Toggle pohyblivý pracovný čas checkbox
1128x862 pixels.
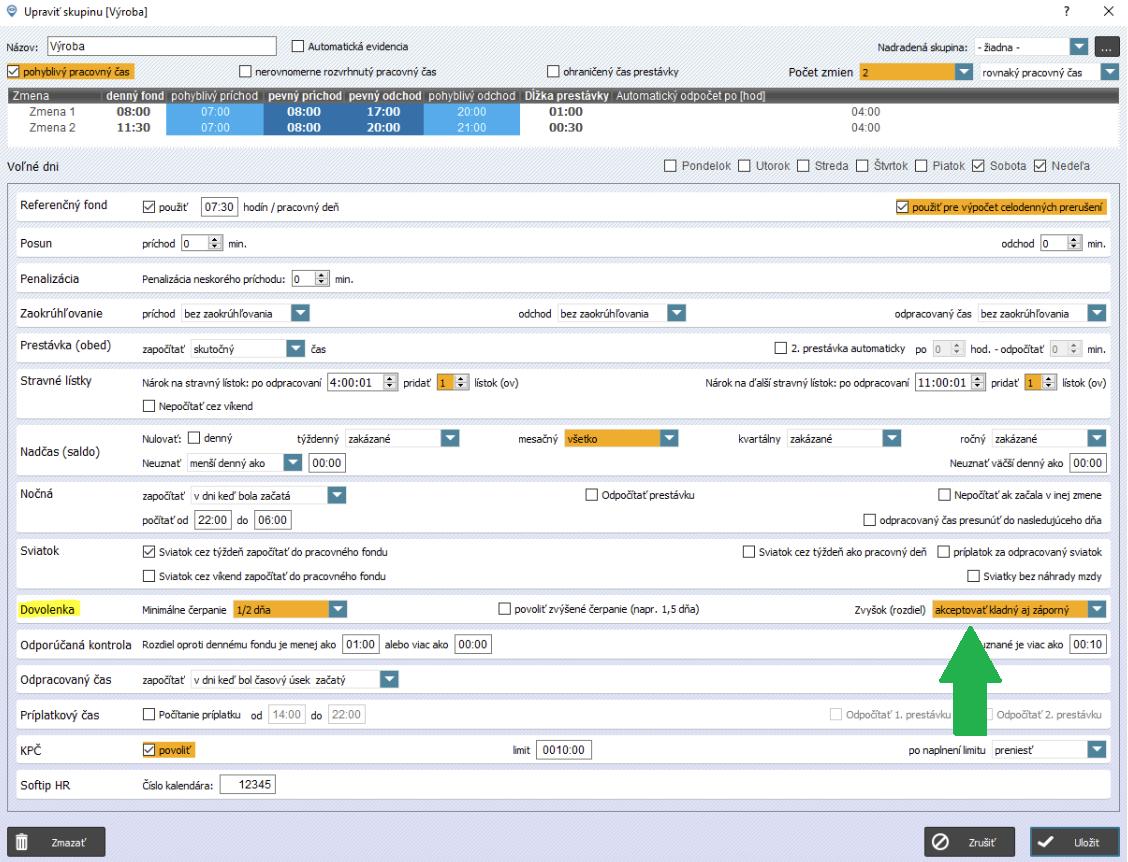tap(13, 72)
